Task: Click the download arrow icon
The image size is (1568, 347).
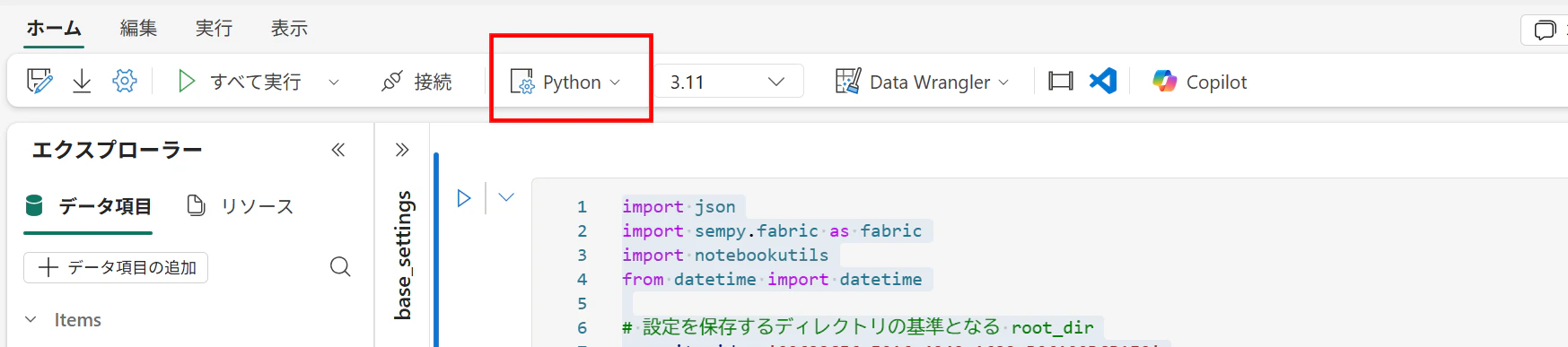Action: click(x=82, y=82)
